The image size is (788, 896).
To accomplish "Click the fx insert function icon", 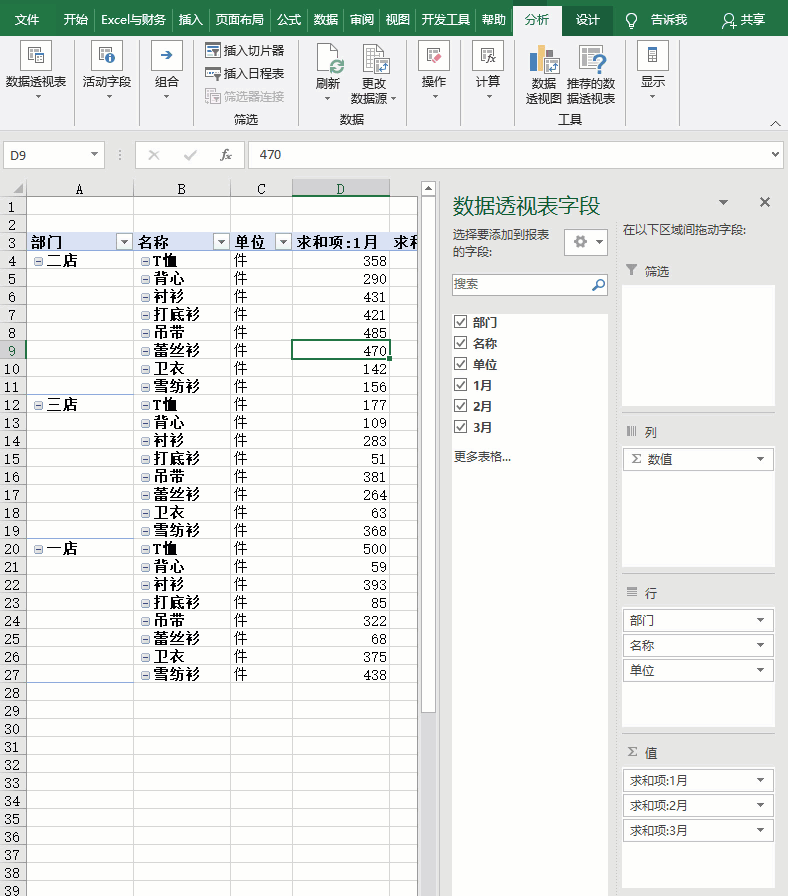I will [226, 155].
